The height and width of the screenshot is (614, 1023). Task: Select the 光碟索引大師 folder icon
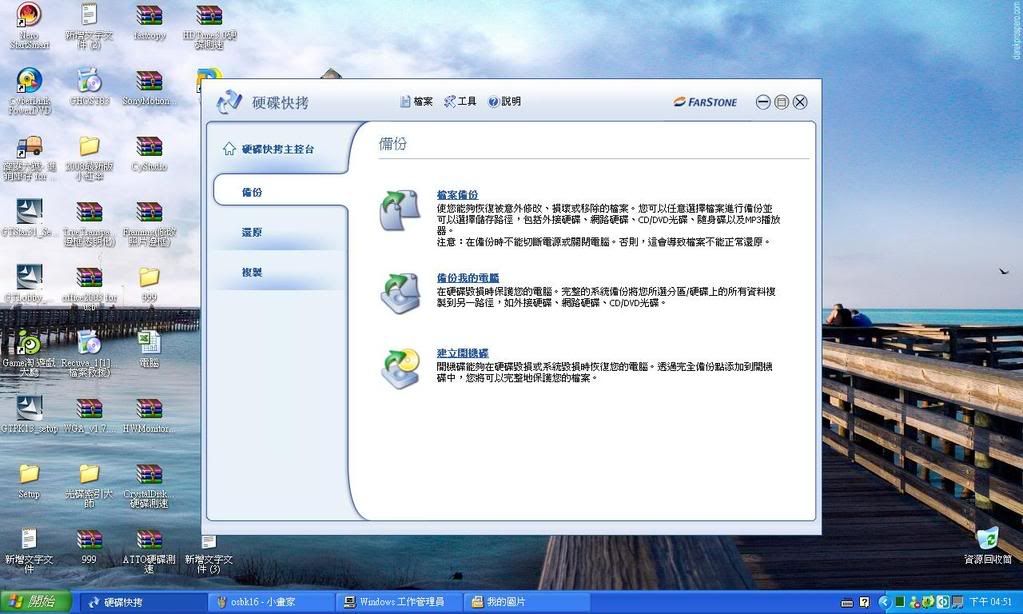tap(89, 485)
